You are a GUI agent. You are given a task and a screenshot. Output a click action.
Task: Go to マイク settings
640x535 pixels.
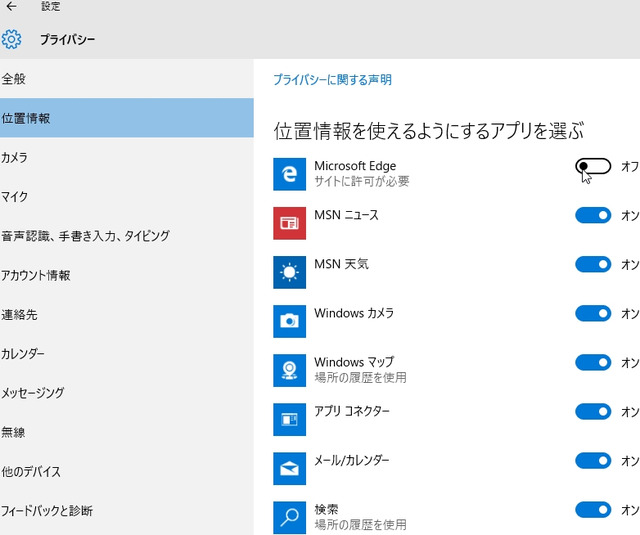tap(127, 196)
